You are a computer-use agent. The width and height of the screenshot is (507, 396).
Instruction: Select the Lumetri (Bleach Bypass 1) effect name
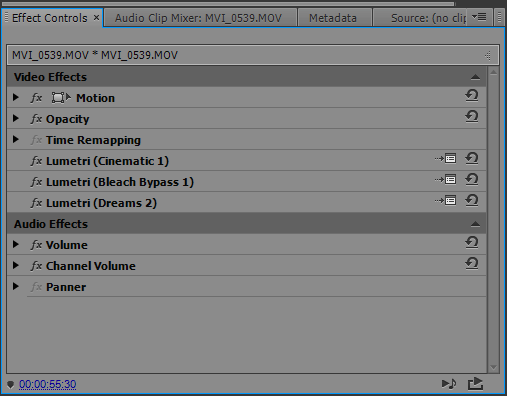[120, 182]
